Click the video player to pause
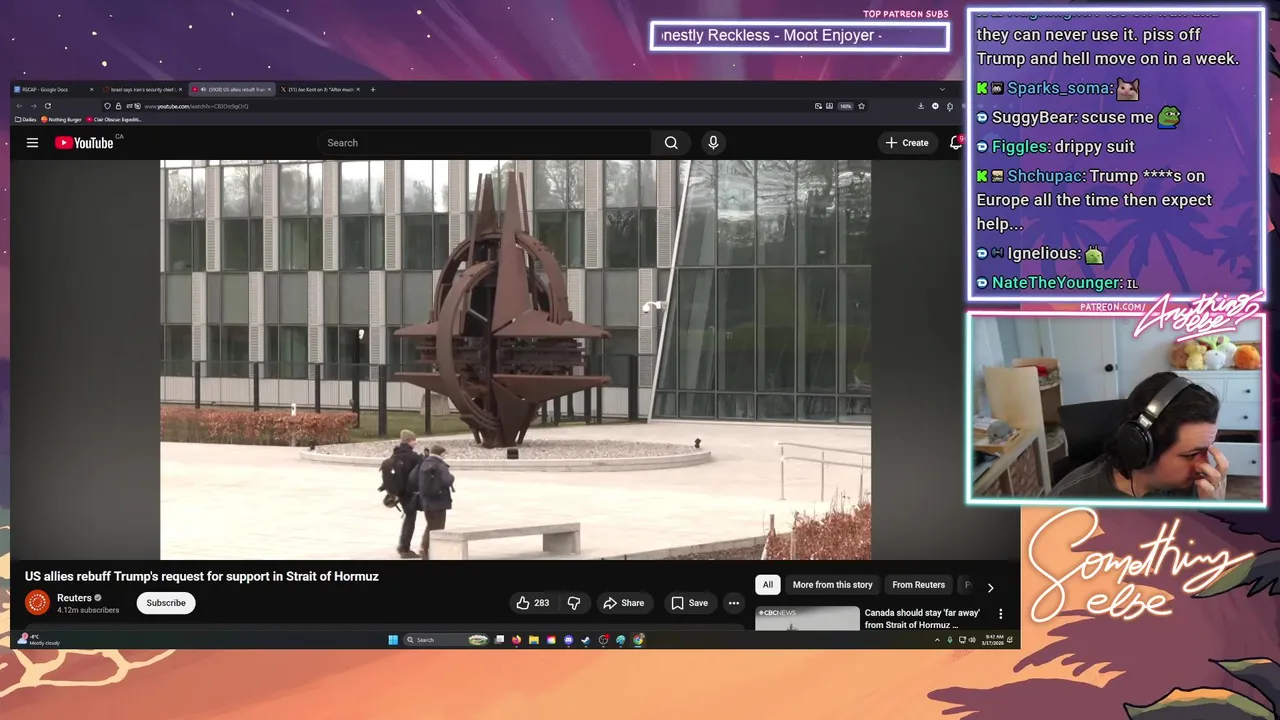The height and width of the screenshot is (720, 1280). click(x=515, y=360)
